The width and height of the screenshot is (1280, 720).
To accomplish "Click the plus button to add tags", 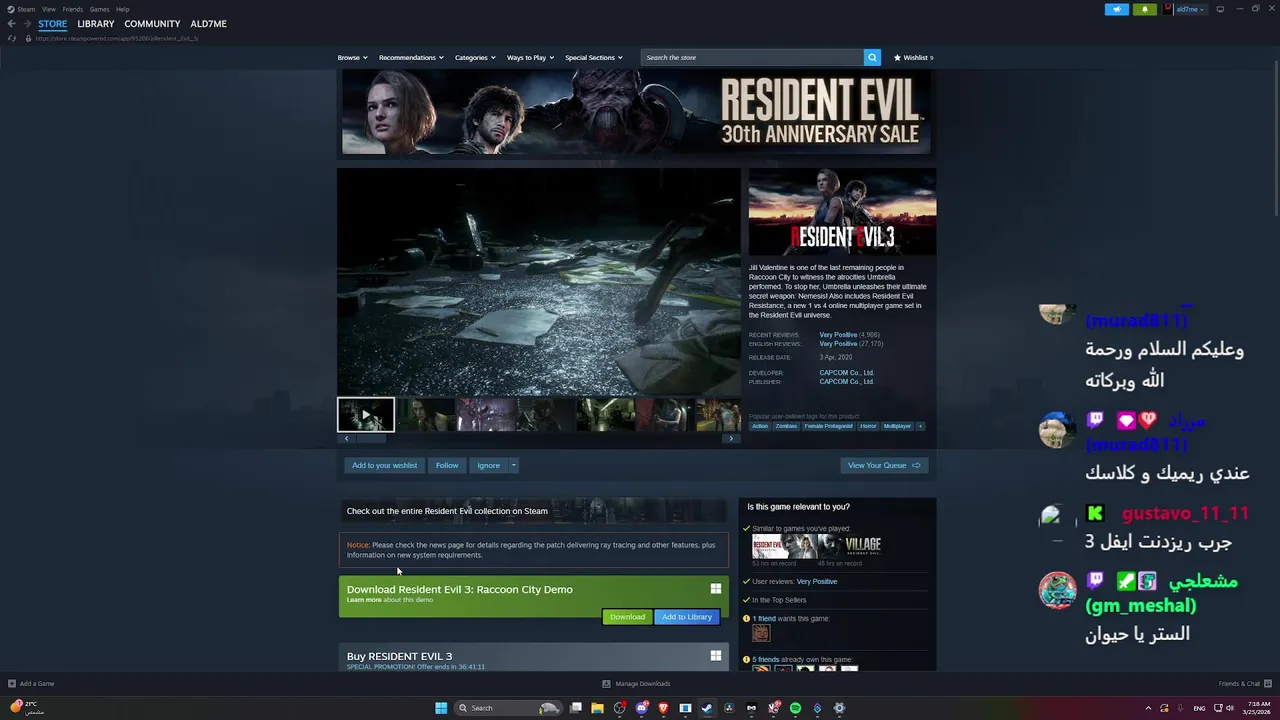I will (x=920, y=426).
